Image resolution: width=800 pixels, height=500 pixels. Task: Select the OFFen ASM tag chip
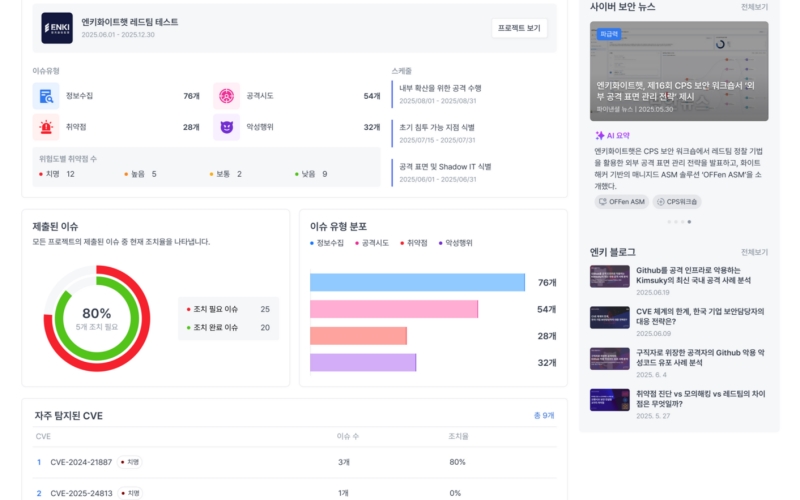(621, 202)
